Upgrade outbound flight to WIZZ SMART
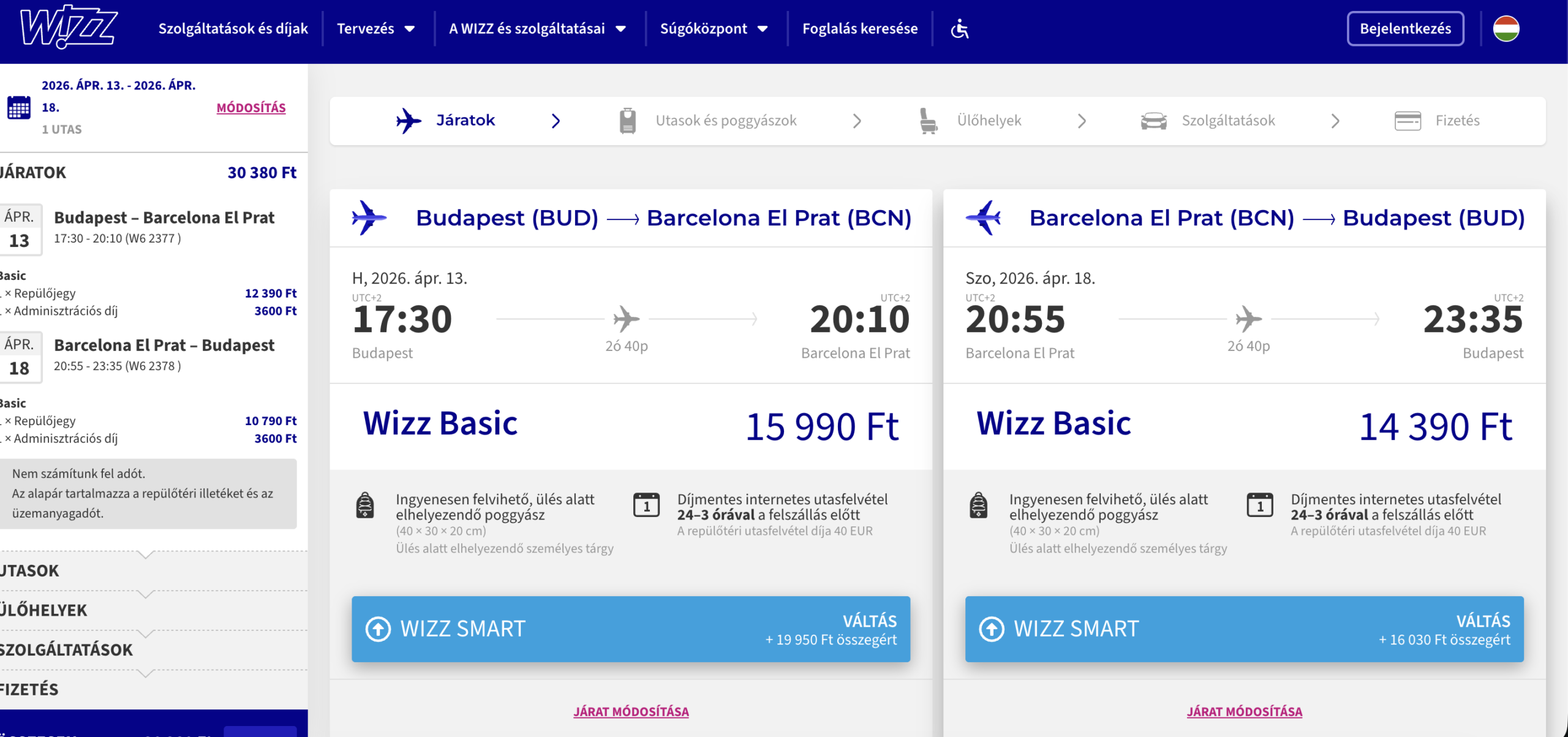This screenshot has height=737, width=1568. 630,629
